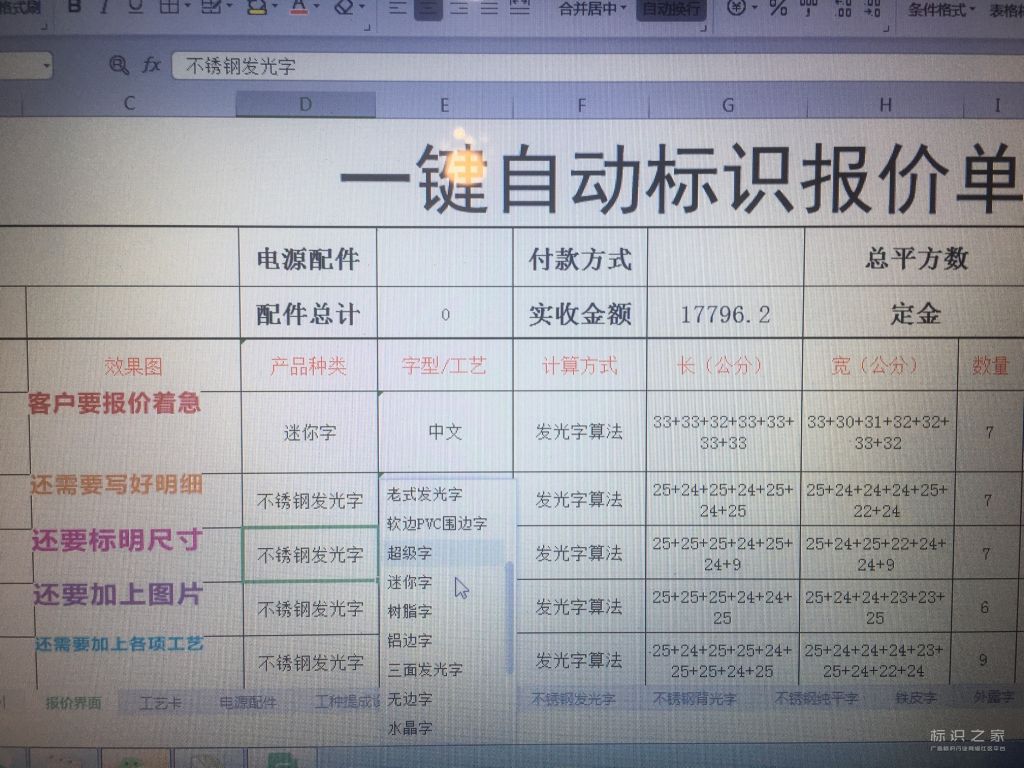Click the currency format icon
The image size is (1024, 768).
736,8
